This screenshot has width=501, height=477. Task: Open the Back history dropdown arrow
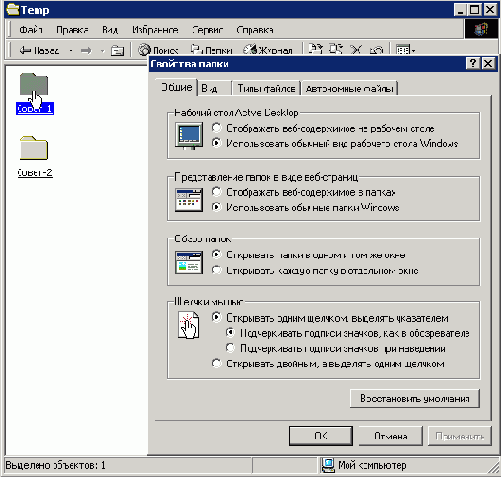pos(71,51)
